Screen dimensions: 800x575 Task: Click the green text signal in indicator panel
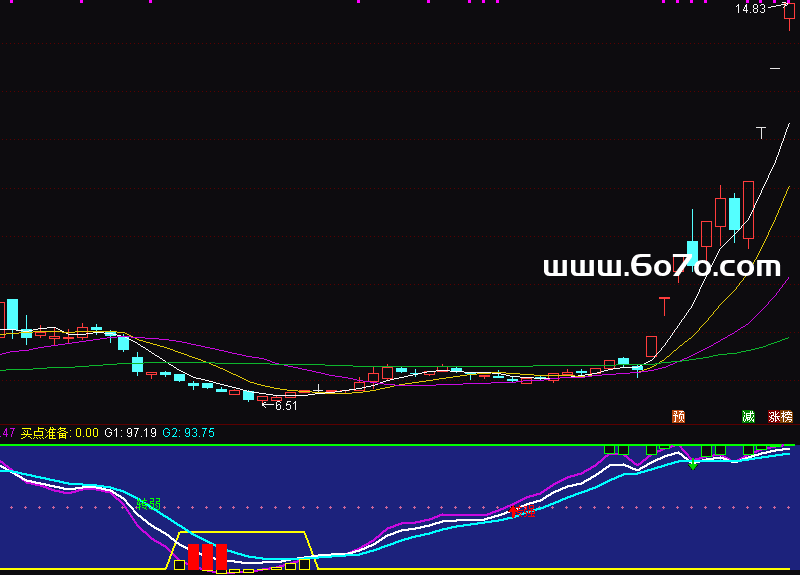pos(148,503)
